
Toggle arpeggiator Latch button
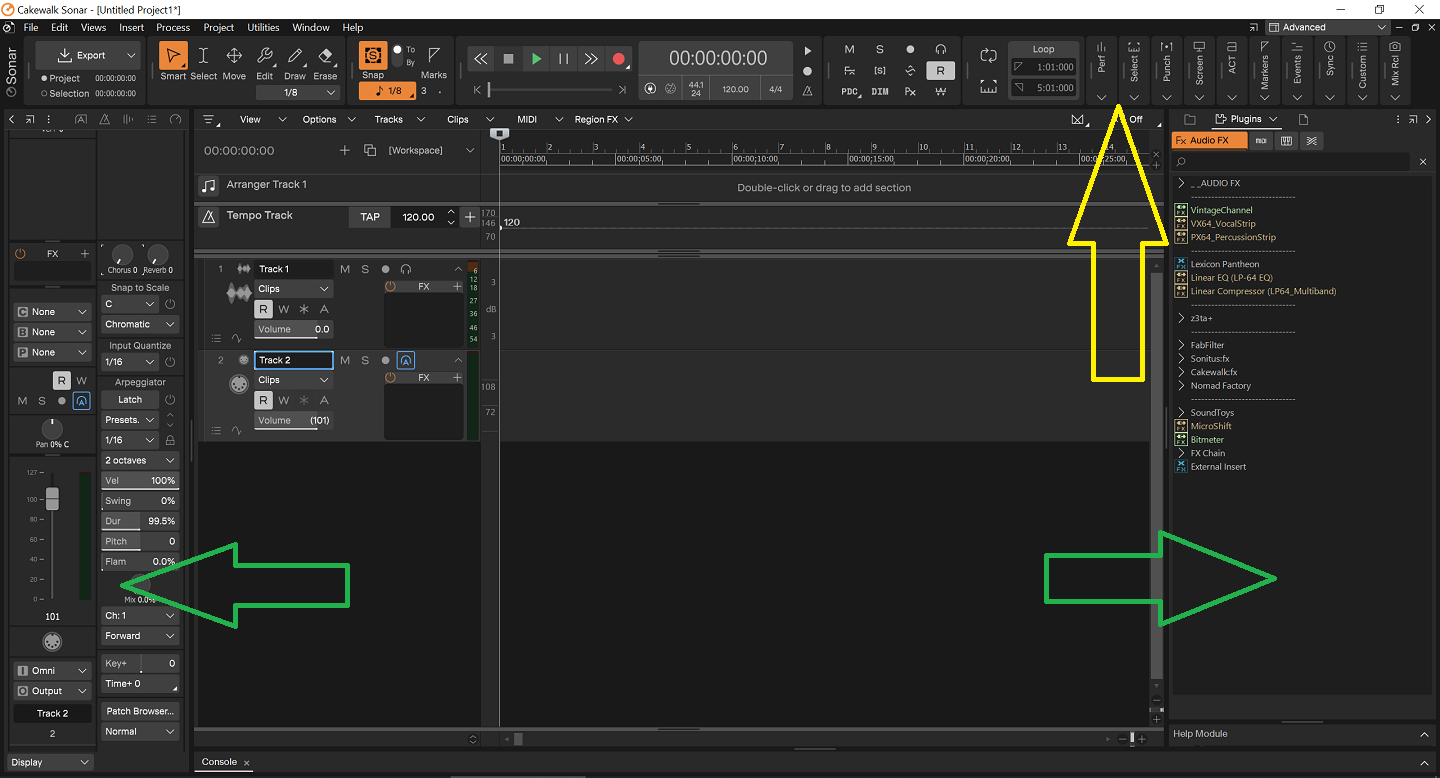130,400
